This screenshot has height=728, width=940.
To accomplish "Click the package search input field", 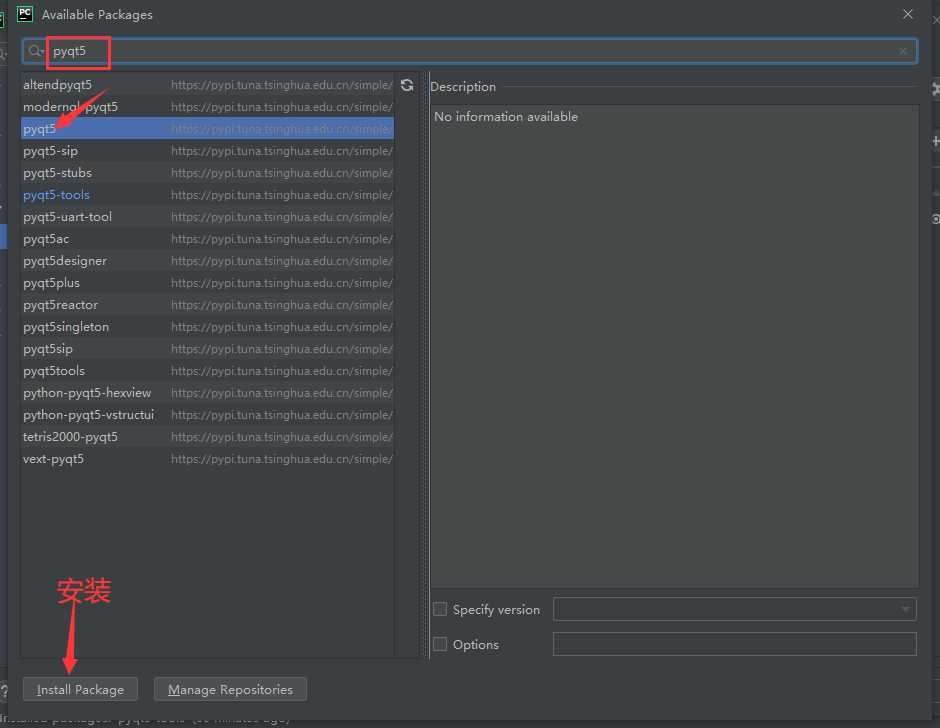I will [x=469, y=51].
